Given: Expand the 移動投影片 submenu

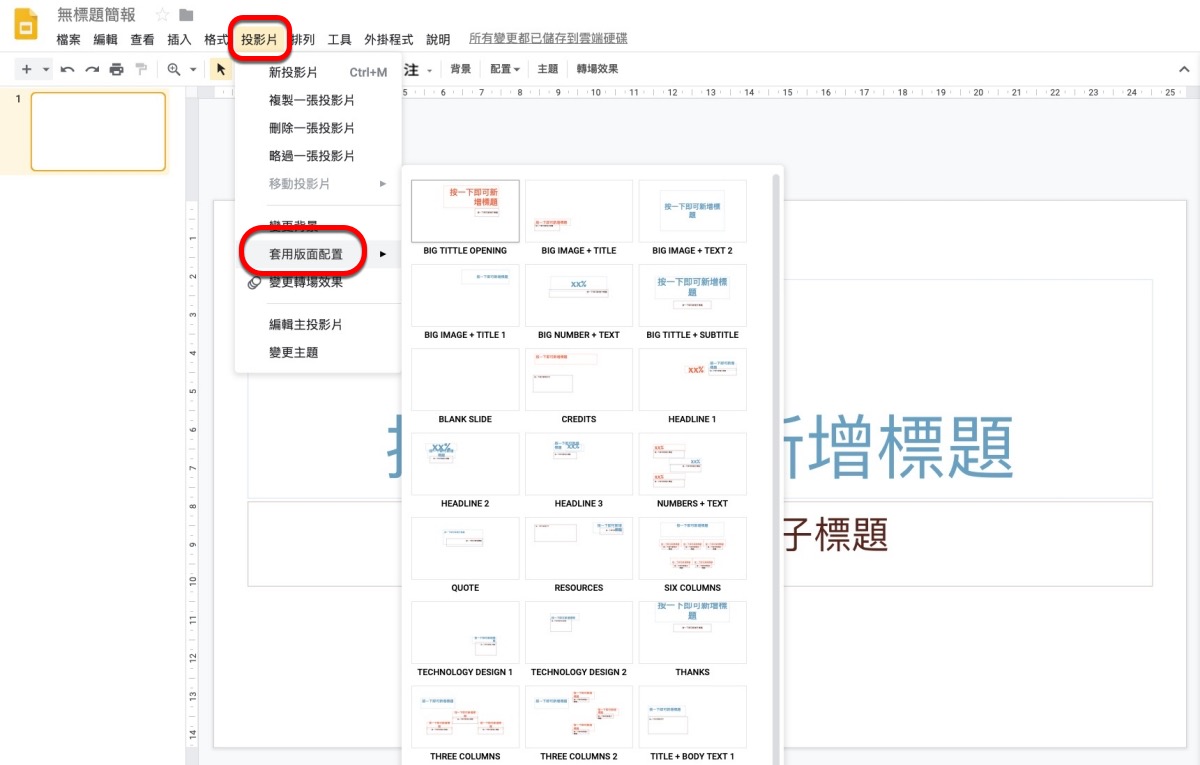Looking at the screenshot, I should pyautogui.click(x=318, y=184).
